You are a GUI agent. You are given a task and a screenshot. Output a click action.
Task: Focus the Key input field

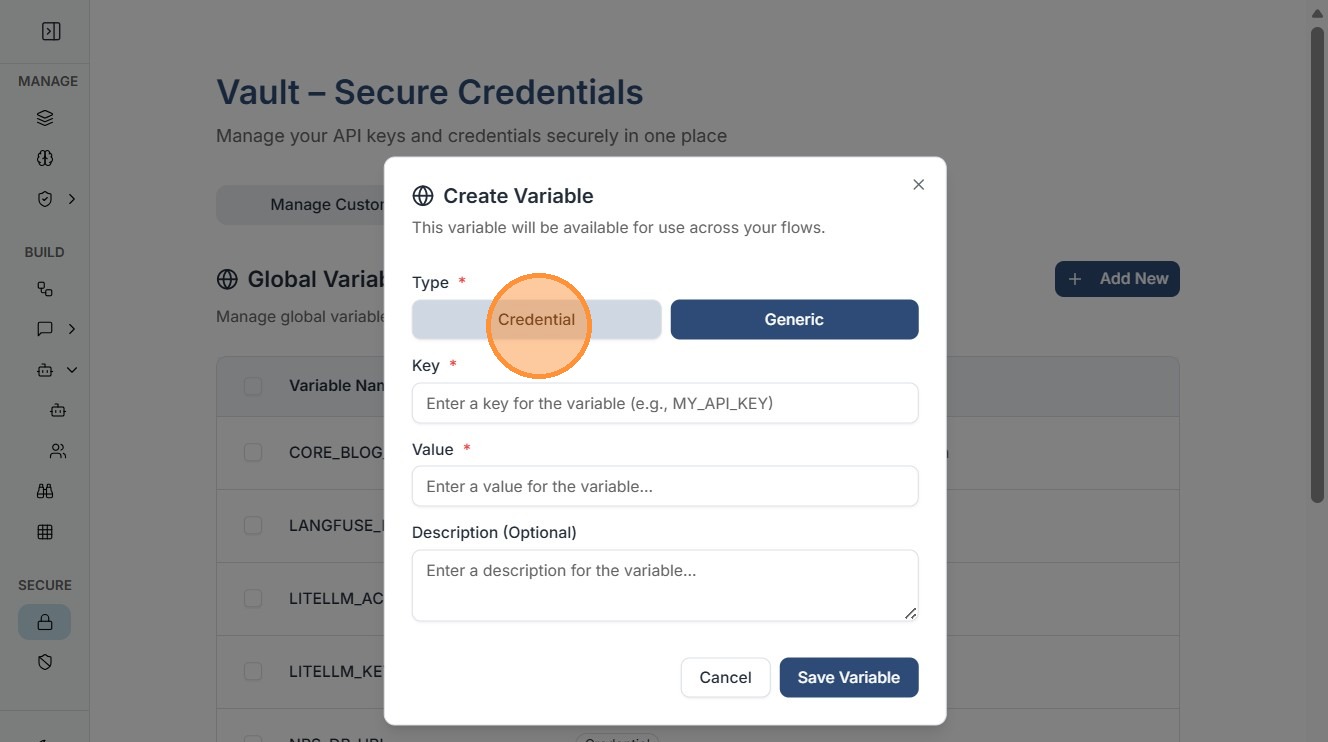click(x=665, y=404)
